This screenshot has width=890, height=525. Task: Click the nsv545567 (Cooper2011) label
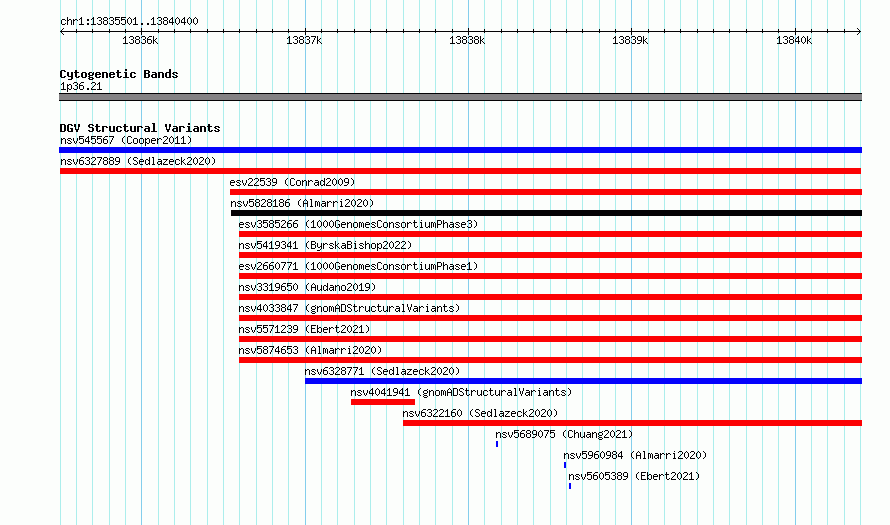[x=126, y=140]
